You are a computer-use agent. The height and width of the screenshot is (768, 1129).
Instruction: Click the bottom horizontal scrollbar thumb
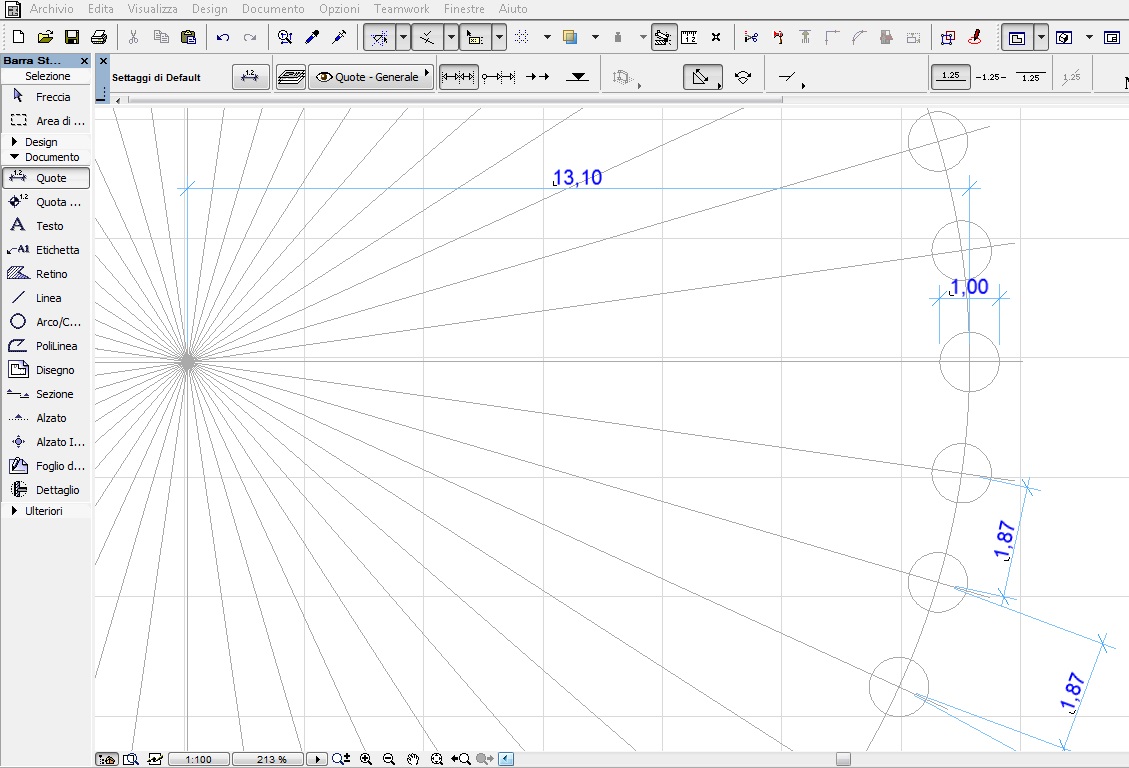point(843,759)
